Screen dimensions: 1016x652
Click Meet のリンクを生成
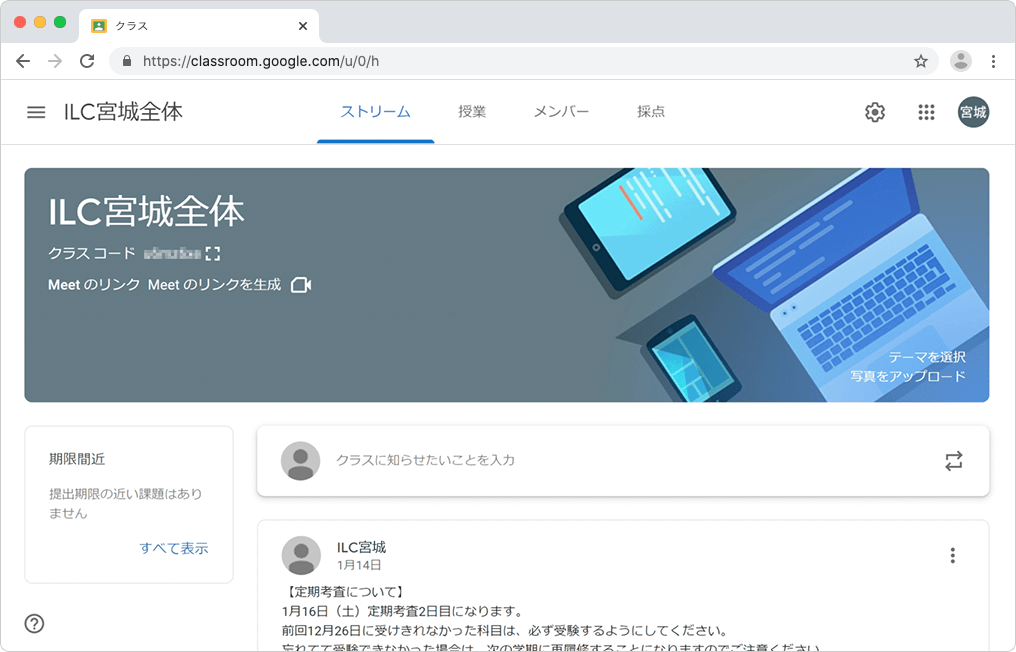[x=214, y=285]
